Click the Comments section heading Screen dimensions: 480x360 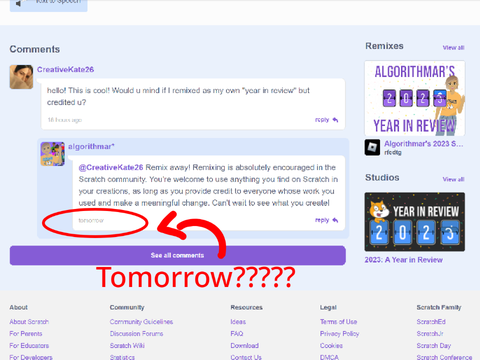(x=35, y=49)
